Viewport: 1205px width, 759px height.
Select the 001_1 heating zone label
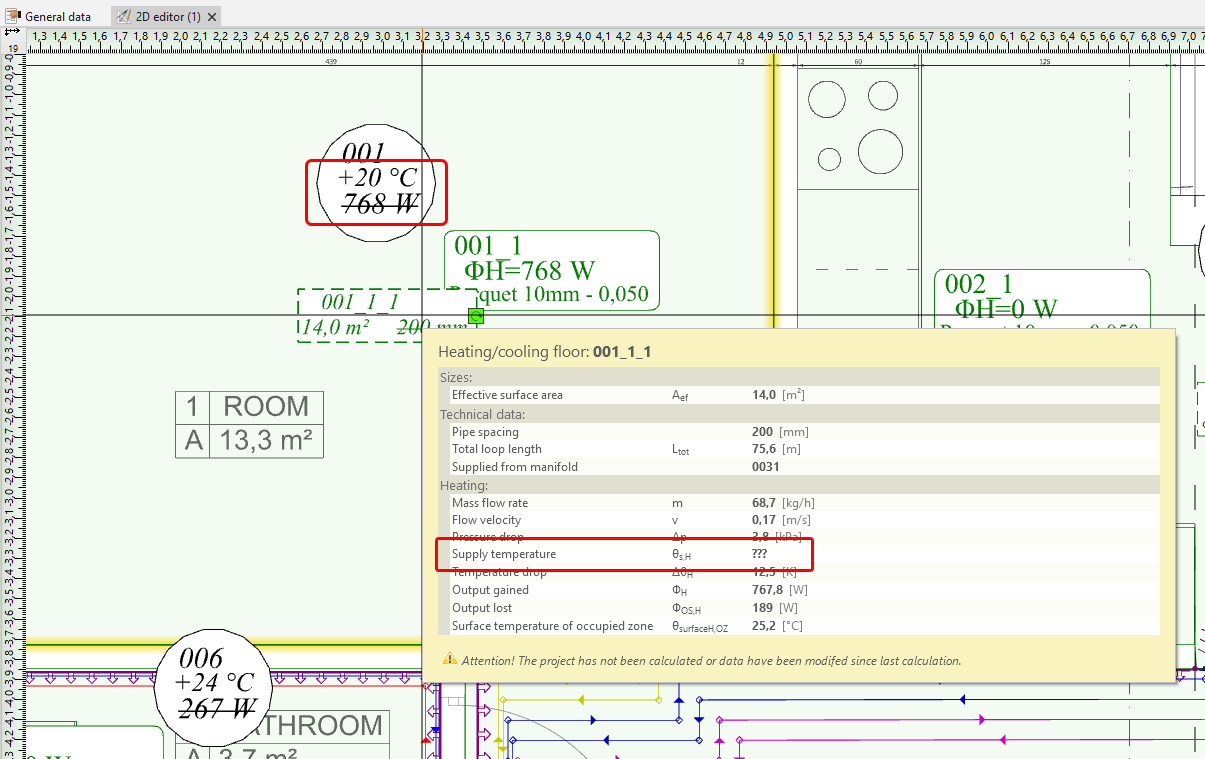pyautogui.click(x=552, y=270)
